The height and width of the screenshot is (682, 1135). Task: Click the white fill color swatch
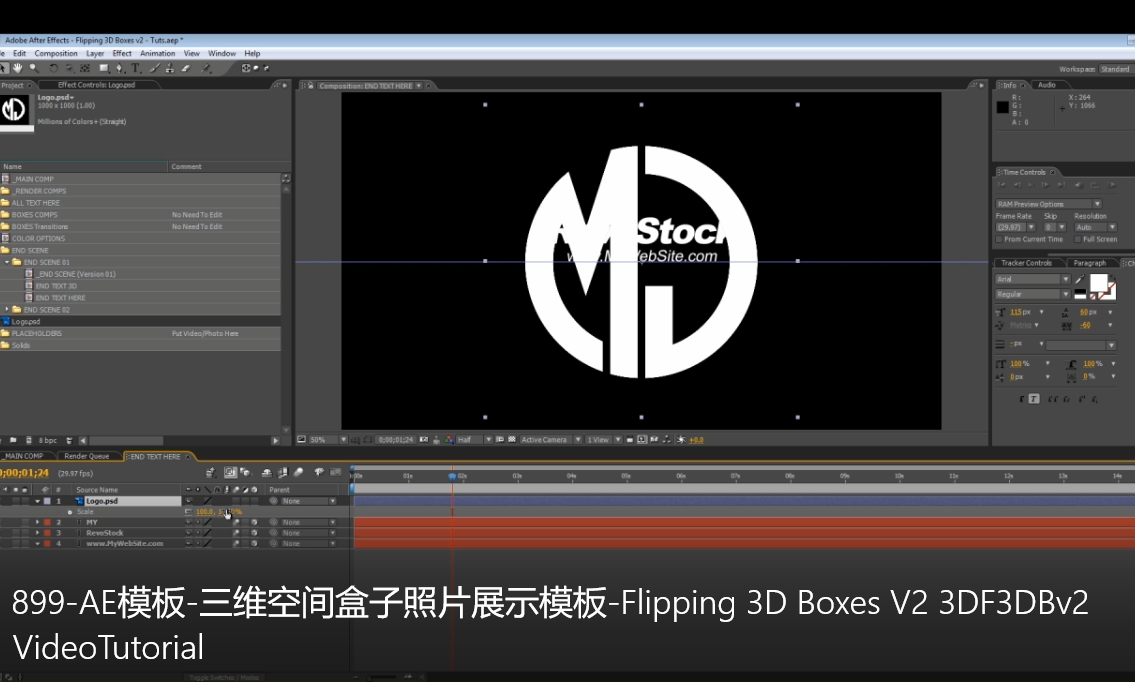click(1099, 282)
